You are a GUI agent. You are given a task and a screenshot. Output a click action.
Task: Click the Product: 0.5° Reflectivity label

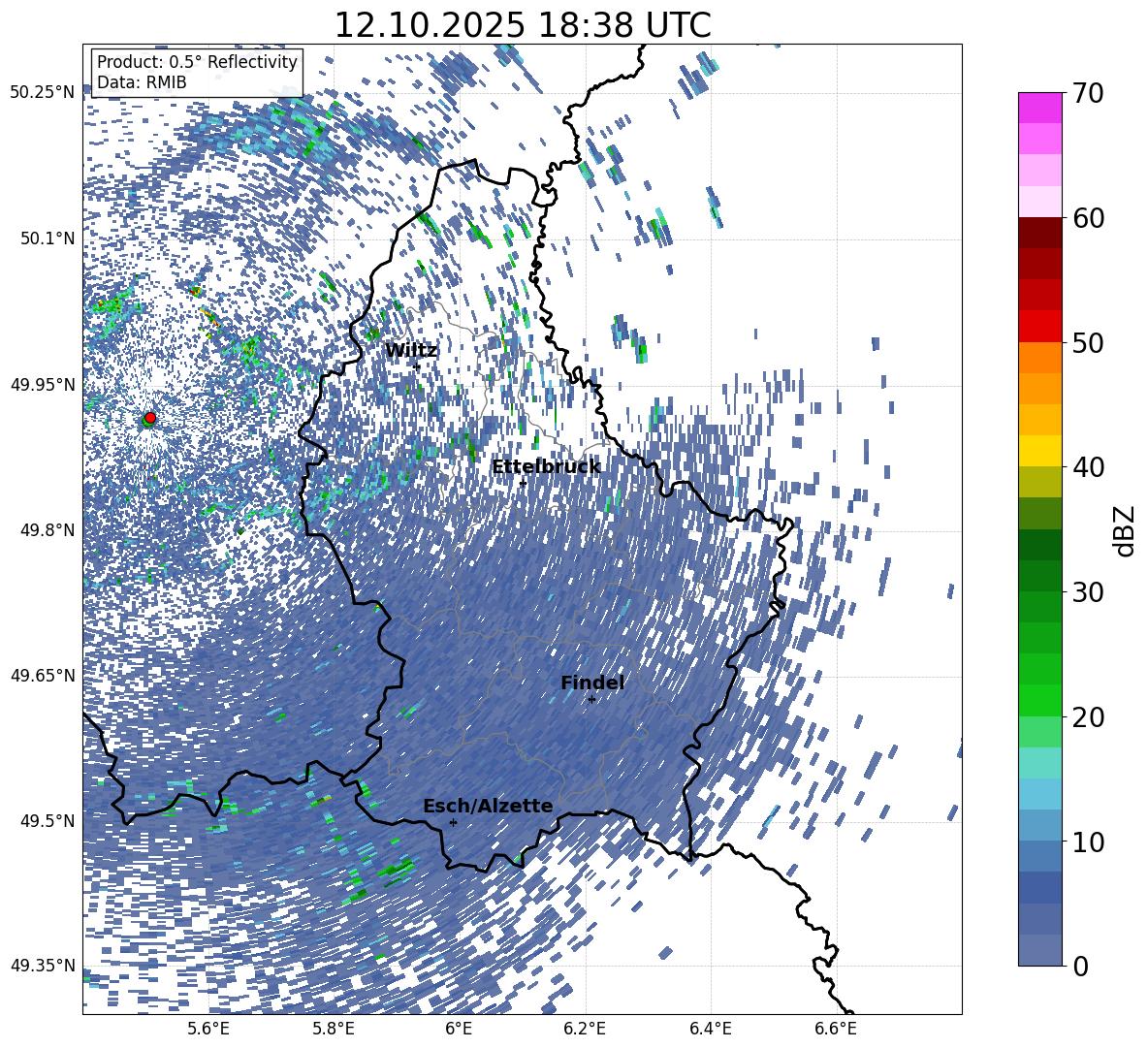(197, 62)
